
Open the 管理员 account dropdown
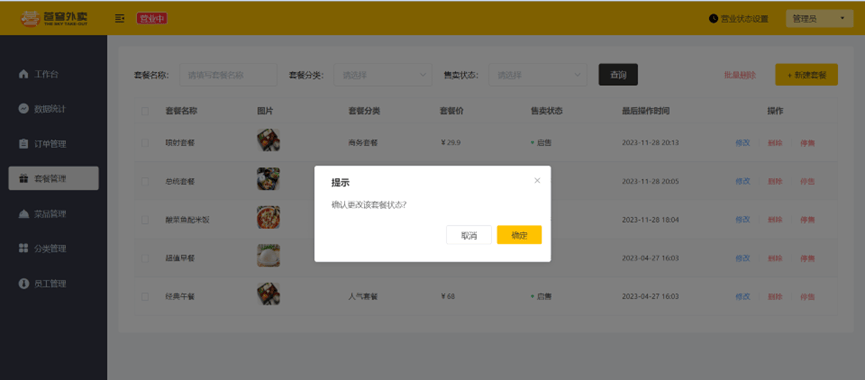click(819, 18)
